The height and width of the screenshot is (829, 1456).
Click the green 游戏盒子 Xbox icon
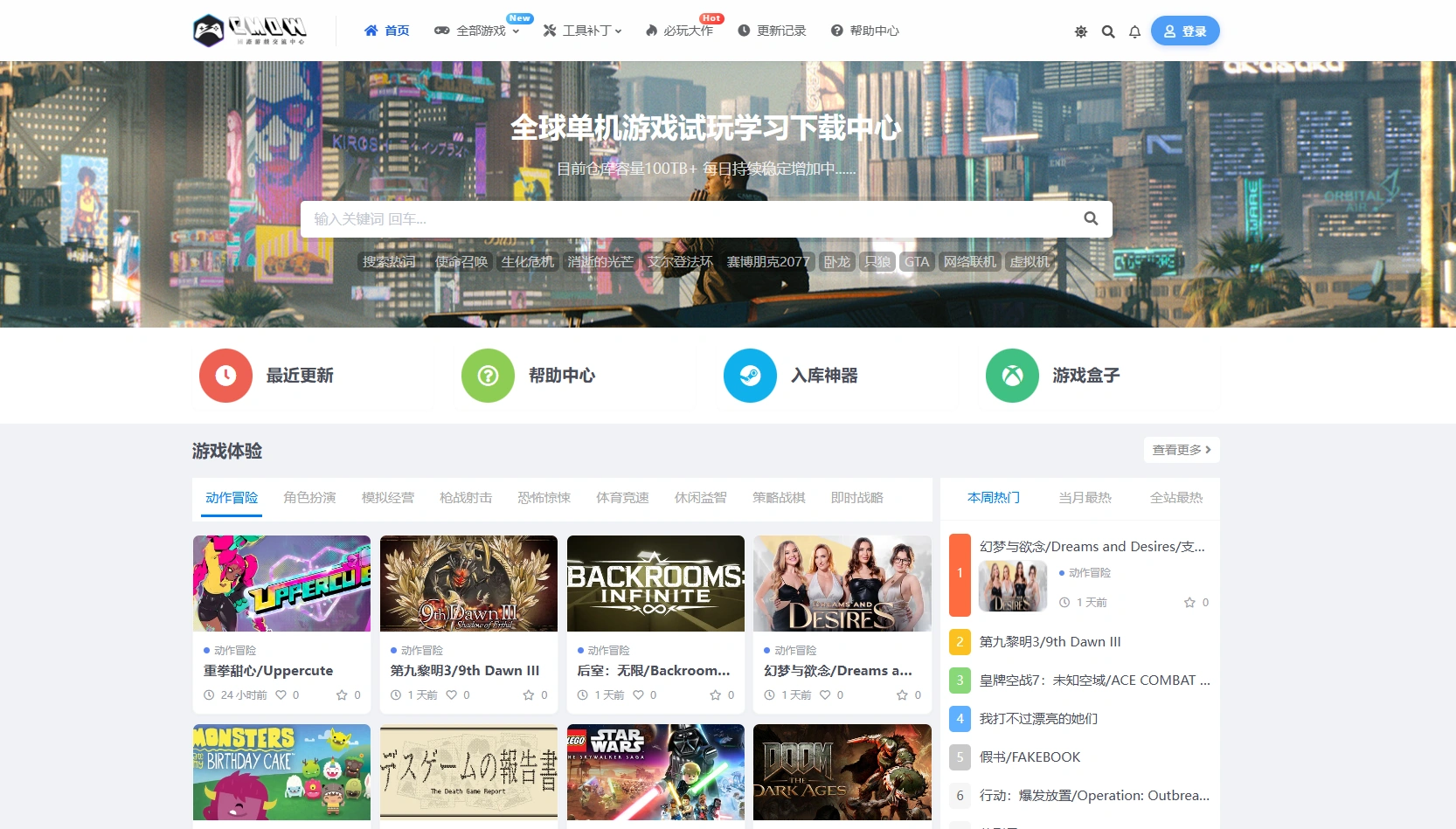click(1012, 376)
